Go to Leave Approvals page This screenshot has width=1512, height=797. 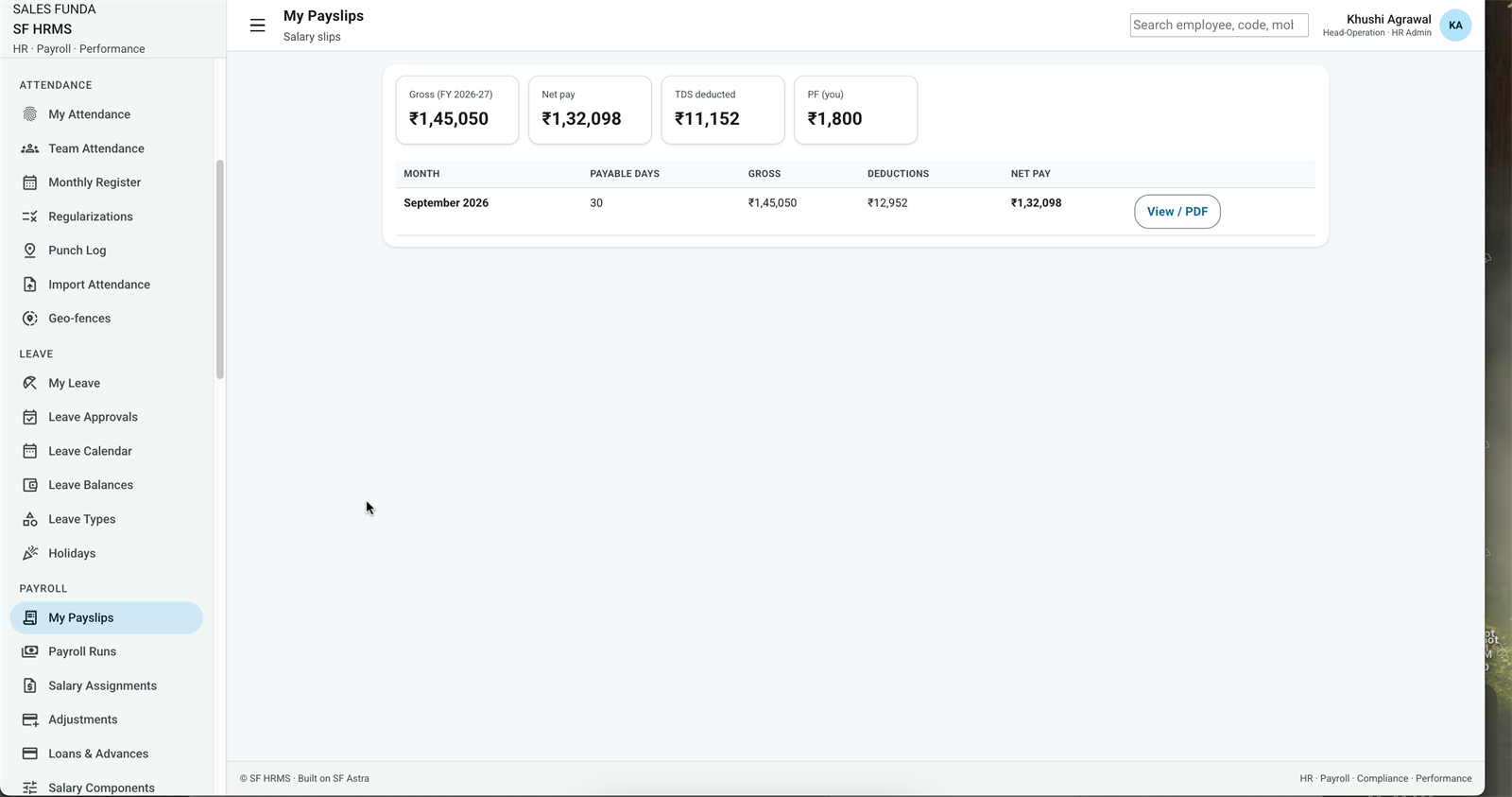(x=107, y=417)
